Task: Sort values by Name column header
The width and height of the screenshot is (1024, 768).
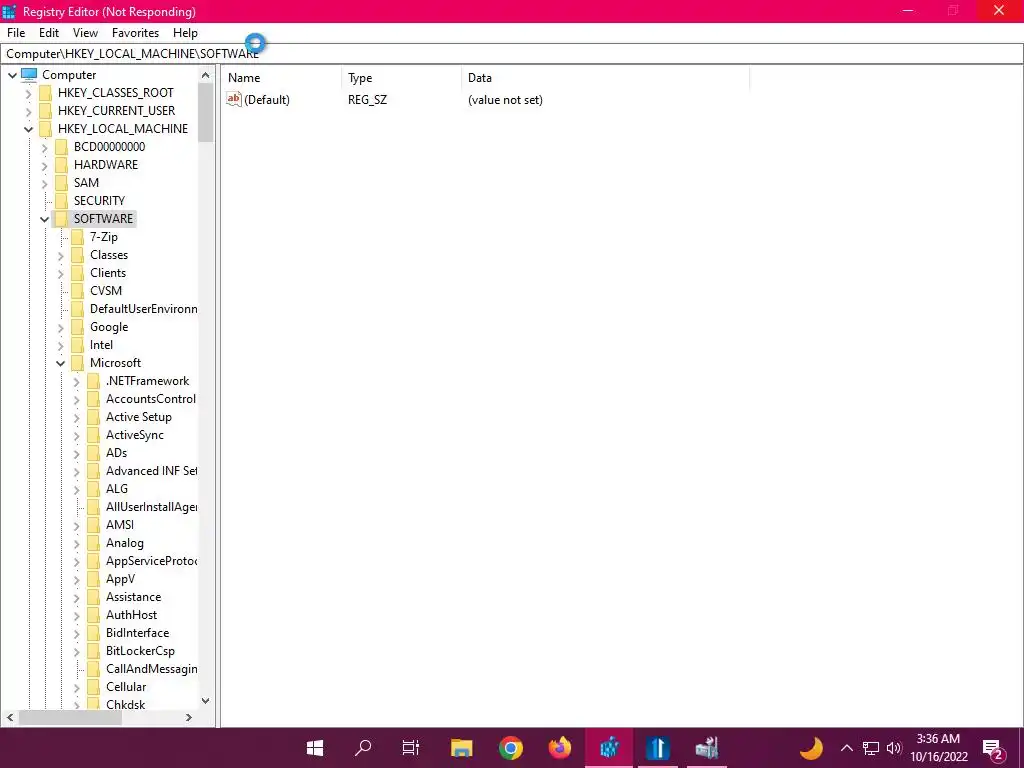Action: coord(281,78)
